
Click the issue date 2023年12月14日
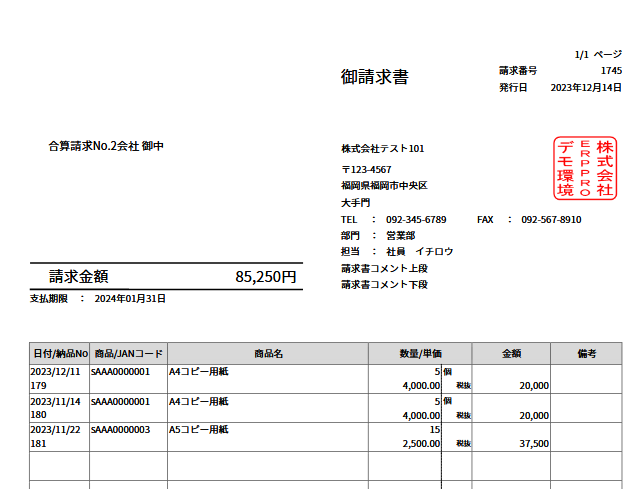click(x=586, y=88)
